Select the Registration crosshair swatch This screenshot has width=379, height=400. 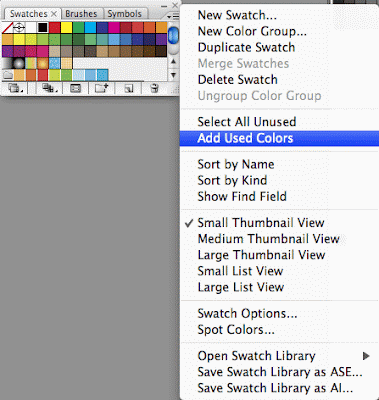19,28
